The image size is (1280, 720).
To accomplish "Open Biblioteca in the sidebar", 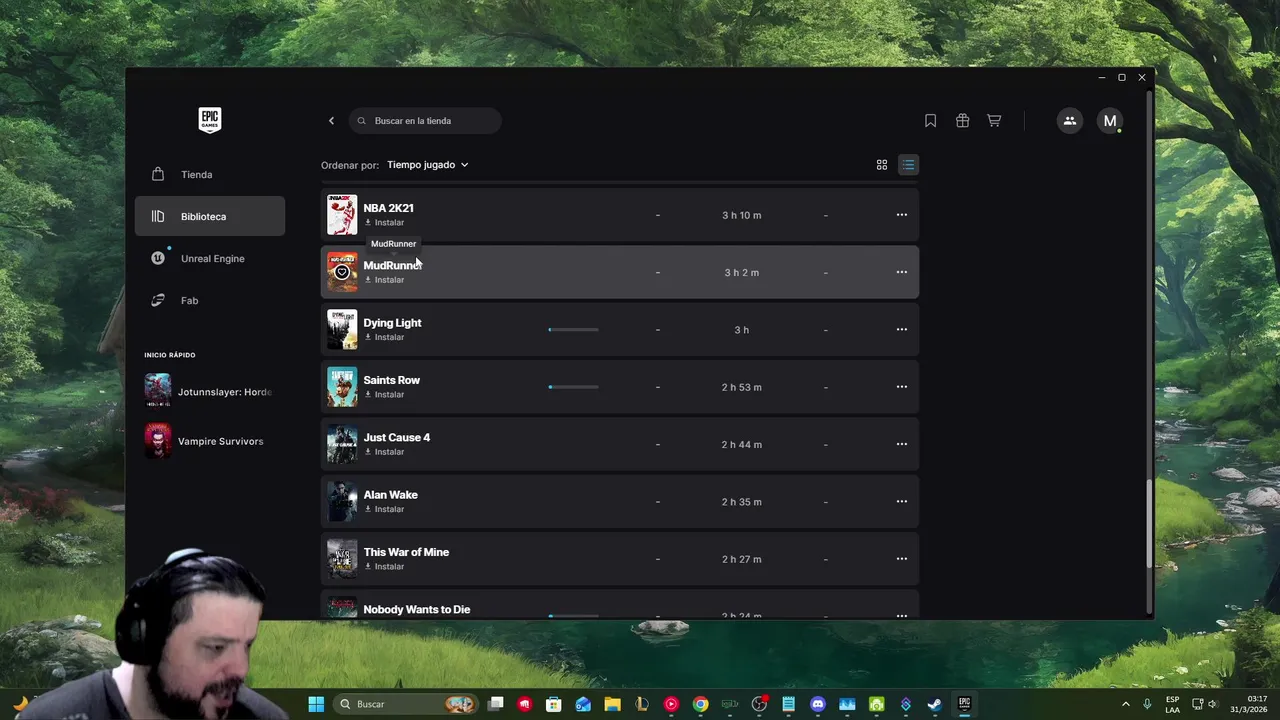I will (210, 216).
